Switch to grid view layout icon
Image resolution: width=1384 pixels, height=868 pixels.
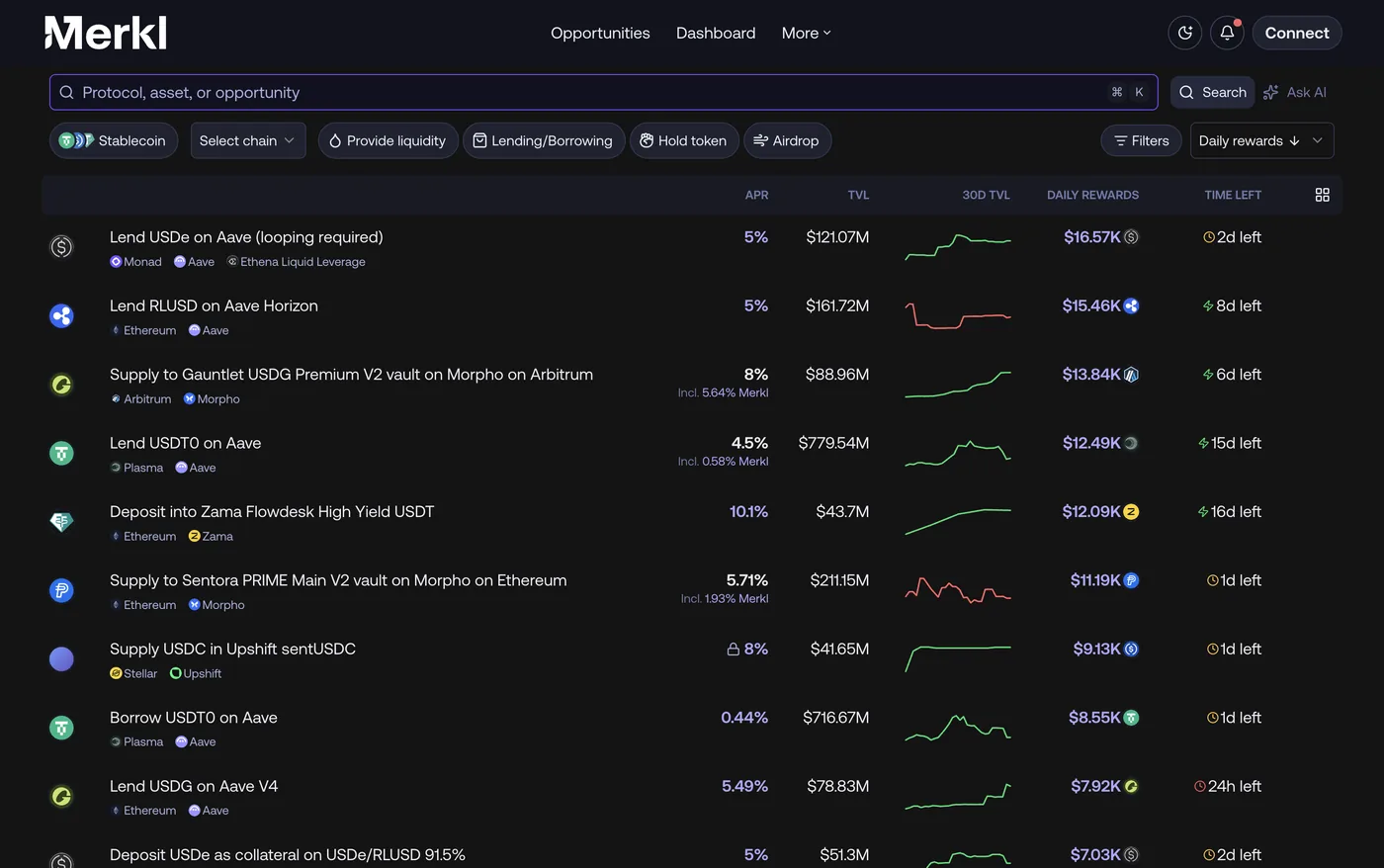point(1322,195)
